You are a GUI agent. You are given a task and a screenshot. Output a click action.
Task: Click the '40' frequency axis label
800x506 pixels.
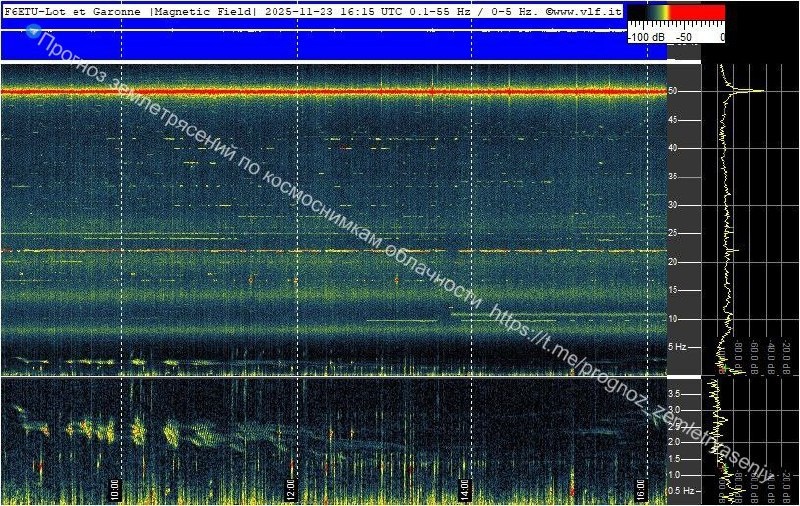(672, 148)
